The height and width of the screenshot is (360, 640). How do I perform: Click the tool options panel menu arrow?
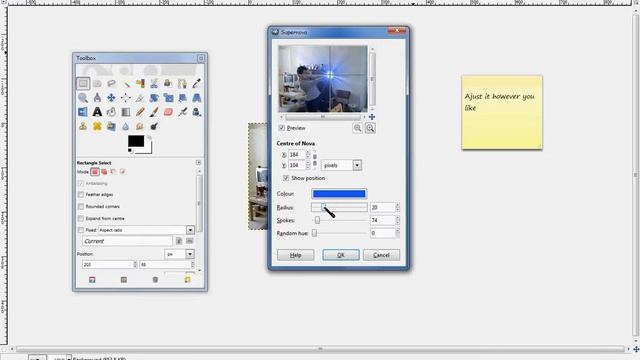198,162
